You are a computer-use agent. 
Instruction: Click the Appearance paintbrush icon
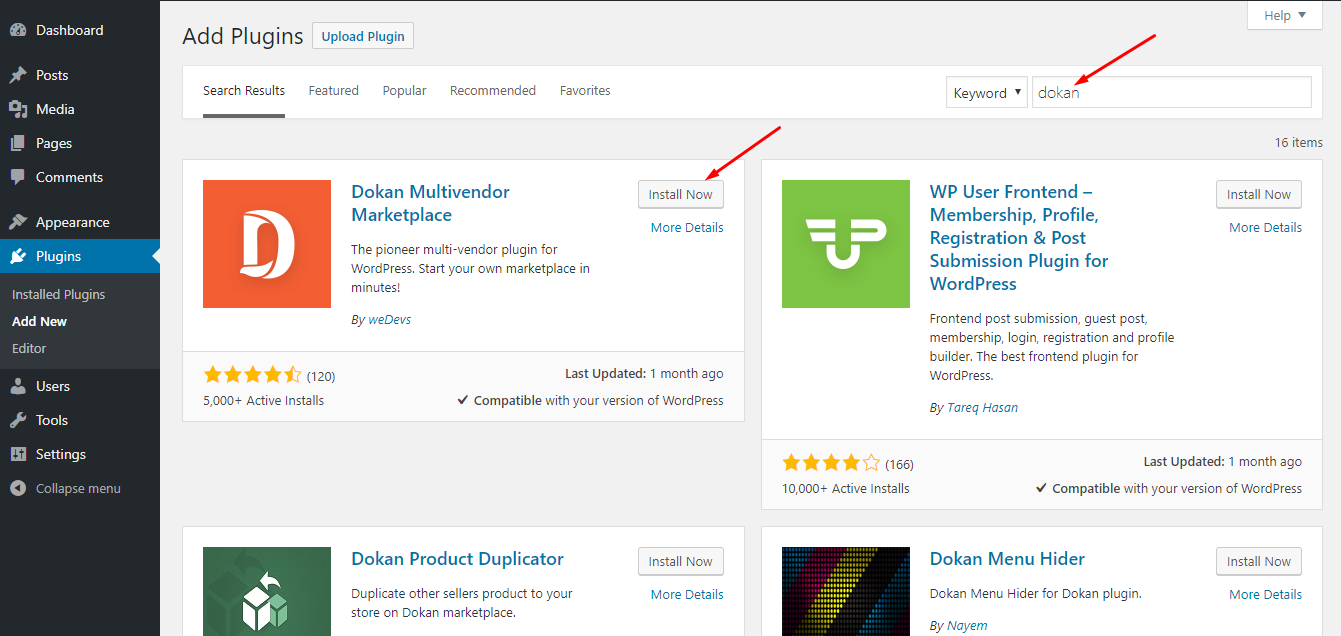(x=18, y=222)
